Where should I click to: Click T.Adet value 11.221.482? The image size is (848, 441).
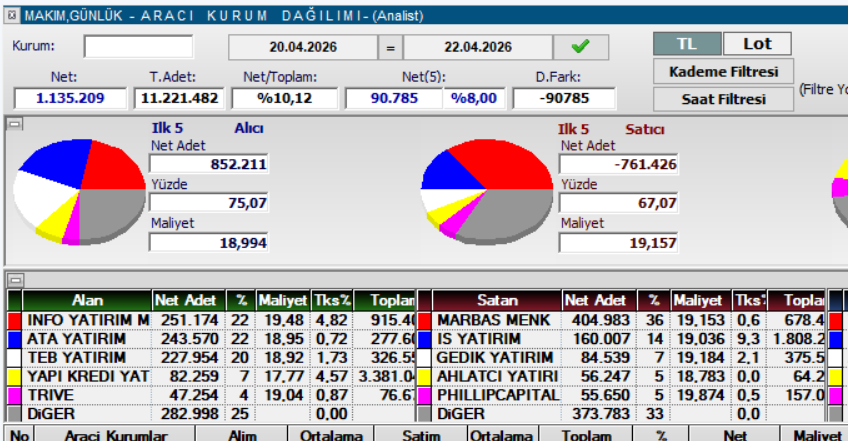click(179, 98)
